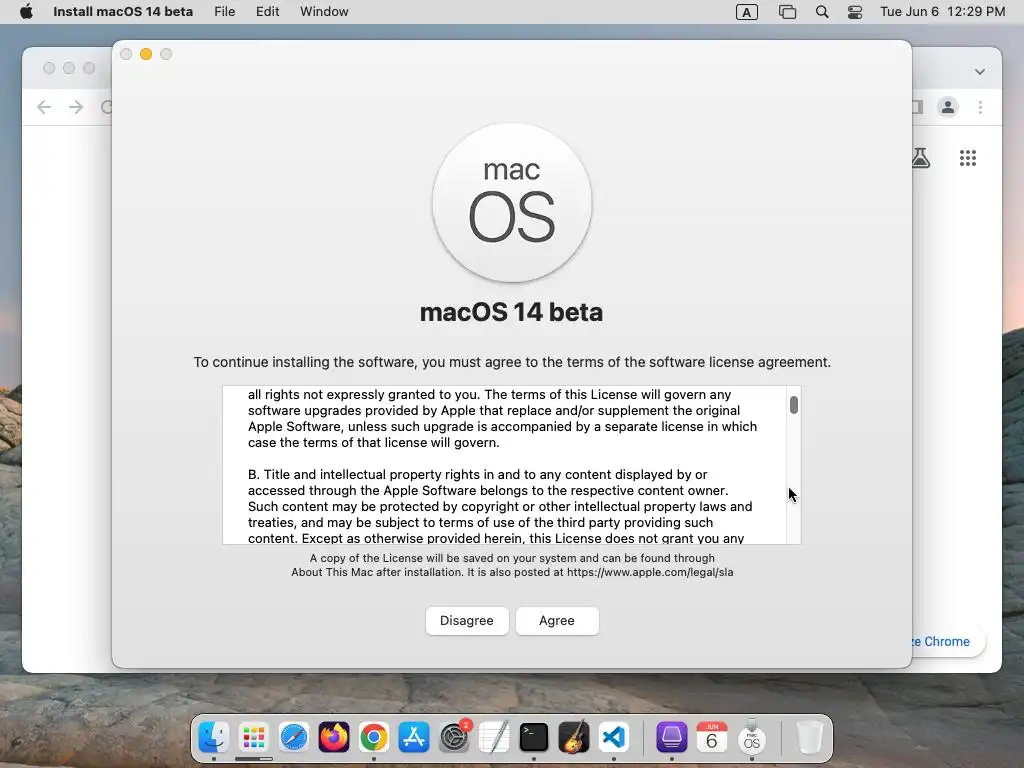Viewport: 1024px width, 768px height.
Task: Open the Google apps grid in Chrome
Action: coord(968,158)
